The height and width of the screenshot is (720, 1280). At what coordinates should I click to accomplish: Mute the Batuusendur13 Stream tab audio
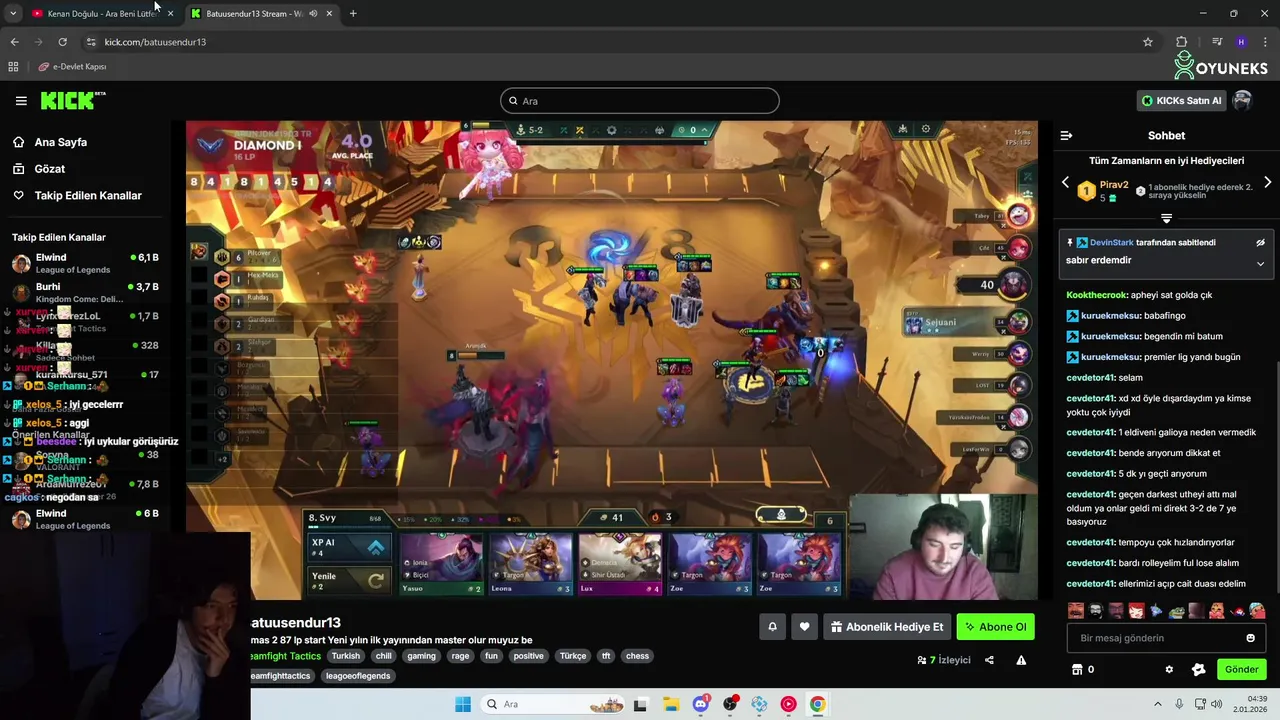(x=313, y=13)
